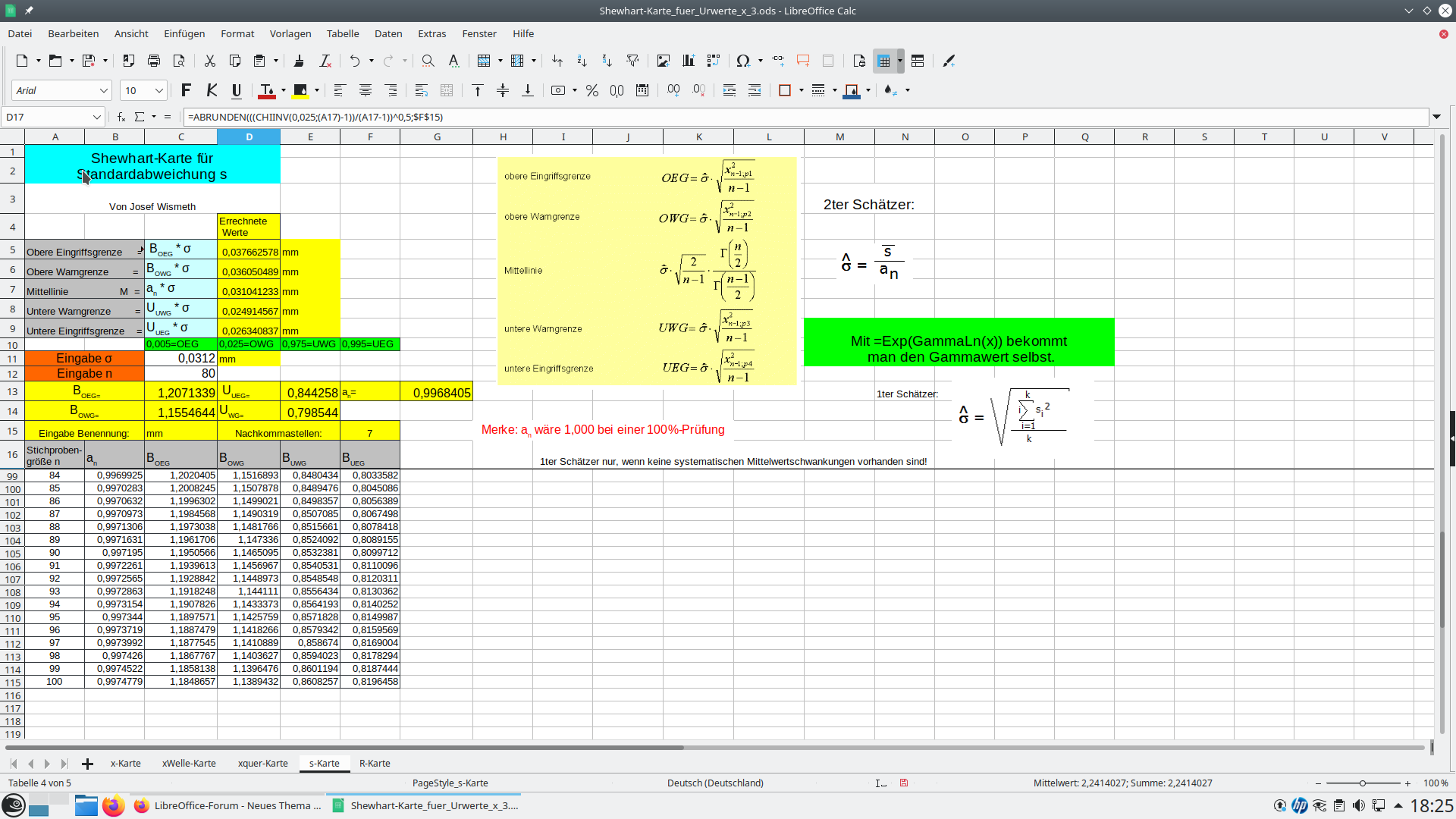
Task: Open the Extras menu
Action: [431, 33]
